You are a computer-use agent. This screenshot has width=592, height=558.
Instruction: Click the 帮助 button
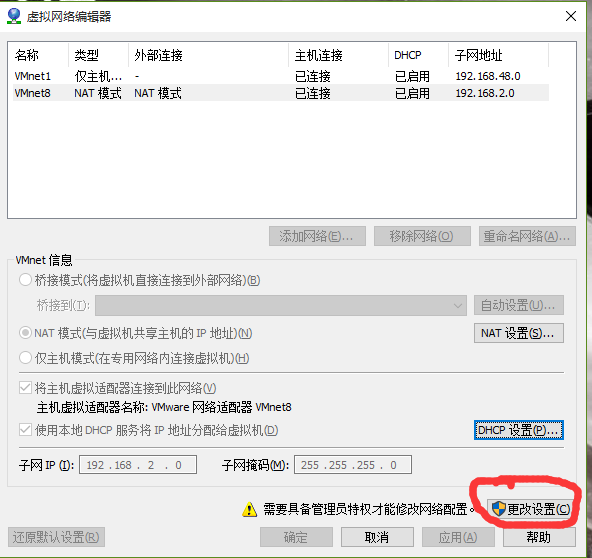click(539, 537)
